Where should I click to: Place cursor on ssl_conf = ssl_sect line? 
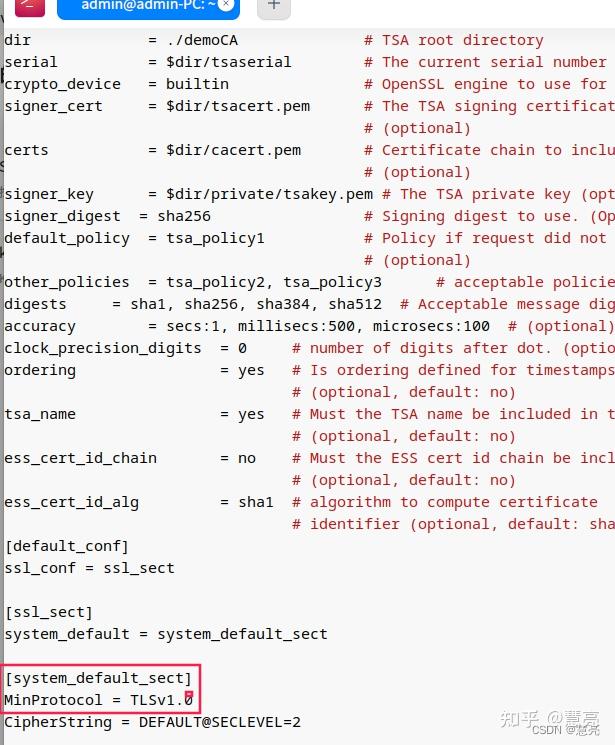pyautogui.click(x=90, y=568)
